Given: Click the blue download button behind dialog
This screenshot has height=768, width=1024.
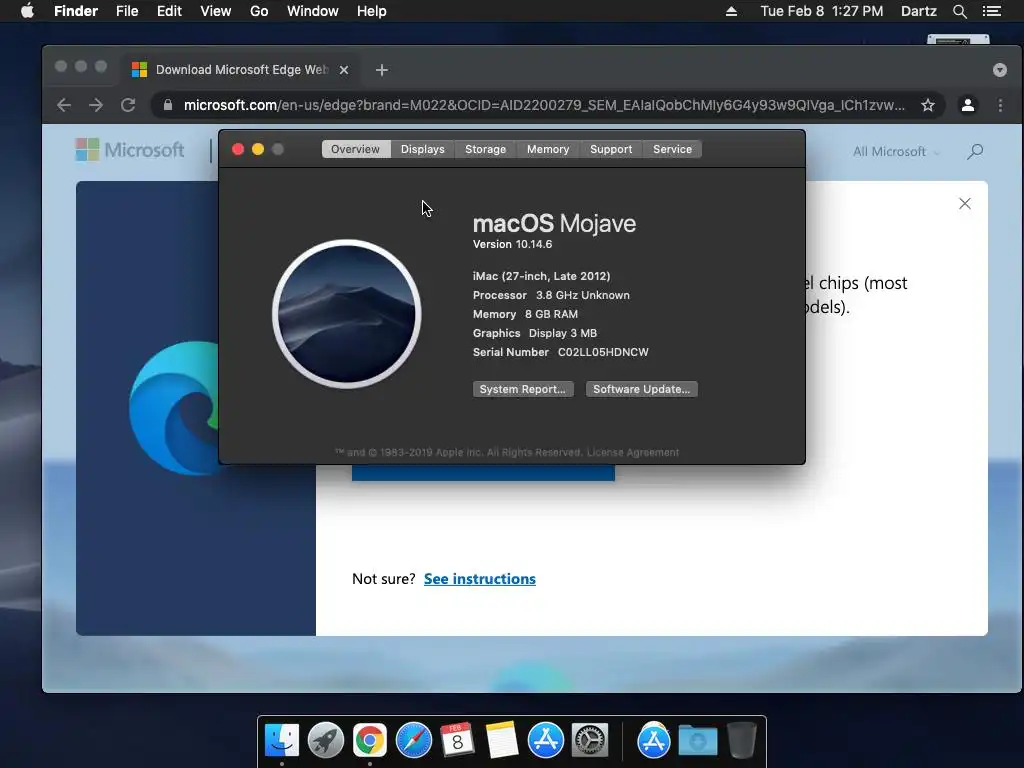Looking at the screenshot, I should [483, 473].
